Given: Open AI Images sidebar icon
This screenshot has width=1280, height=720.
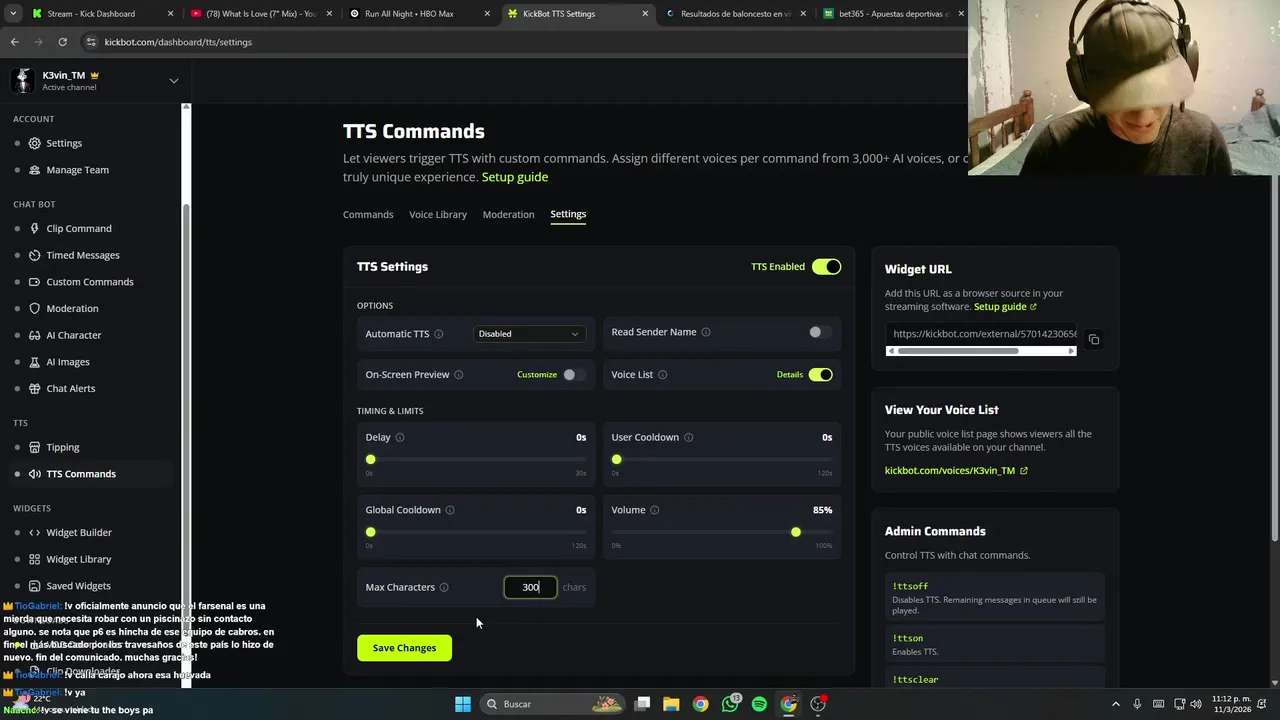Looking at the screenshot, I should tap(35, 362).
